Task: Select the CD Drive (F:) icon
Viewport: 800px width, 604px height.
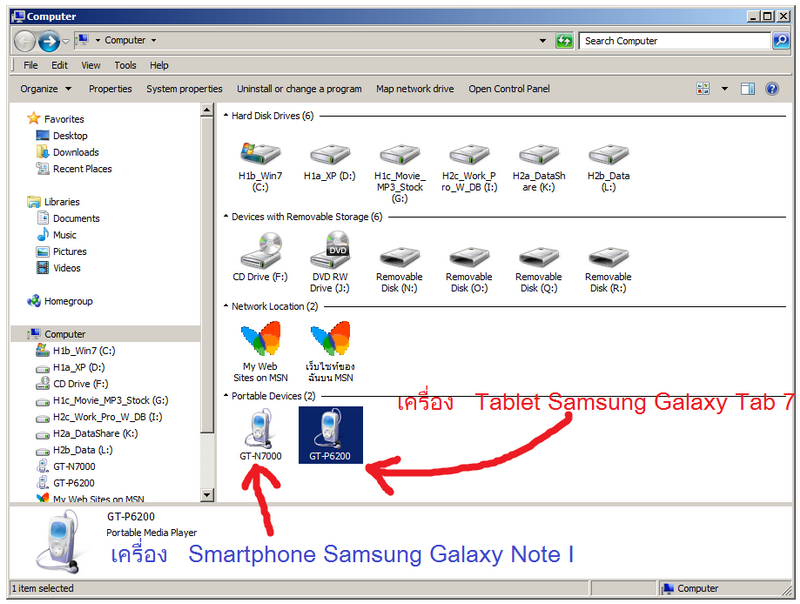Action: click(260, 250)
